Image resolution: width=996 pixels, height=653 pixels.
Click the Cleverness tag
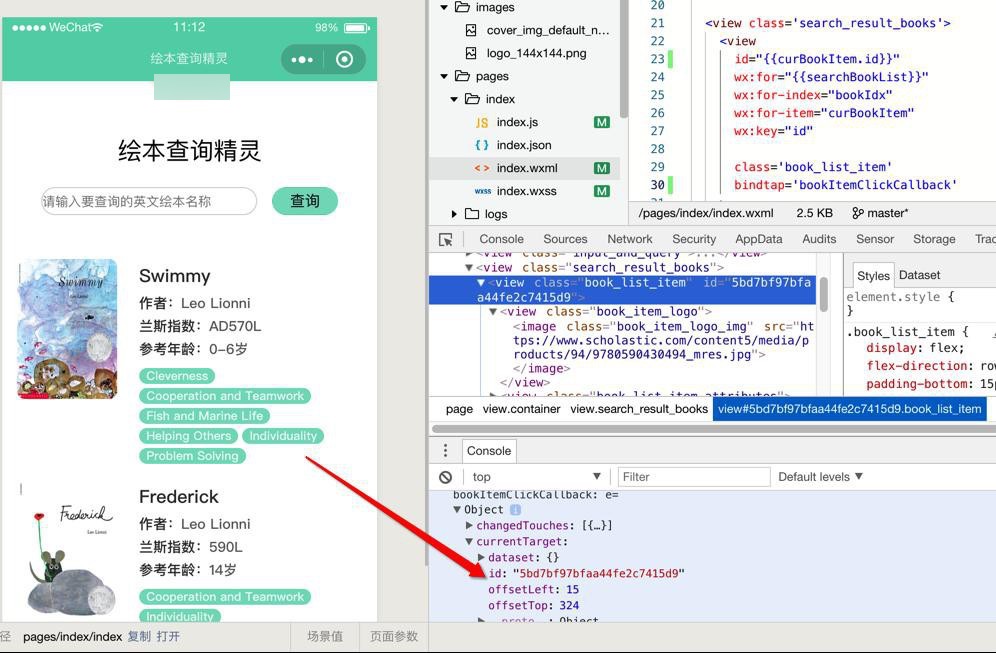click(177, 376)
